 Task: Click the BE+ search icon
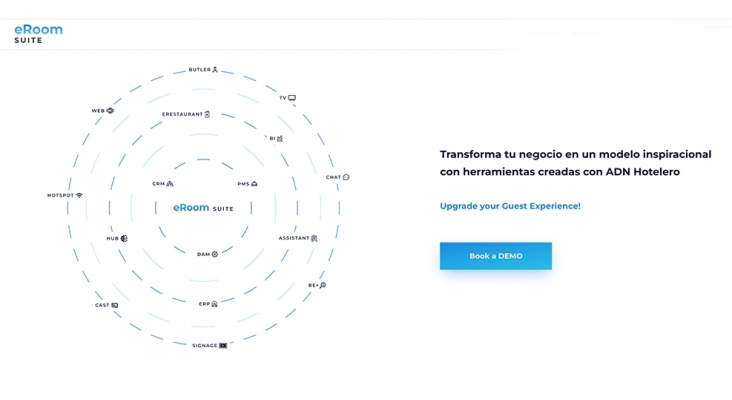coord(323,285)
